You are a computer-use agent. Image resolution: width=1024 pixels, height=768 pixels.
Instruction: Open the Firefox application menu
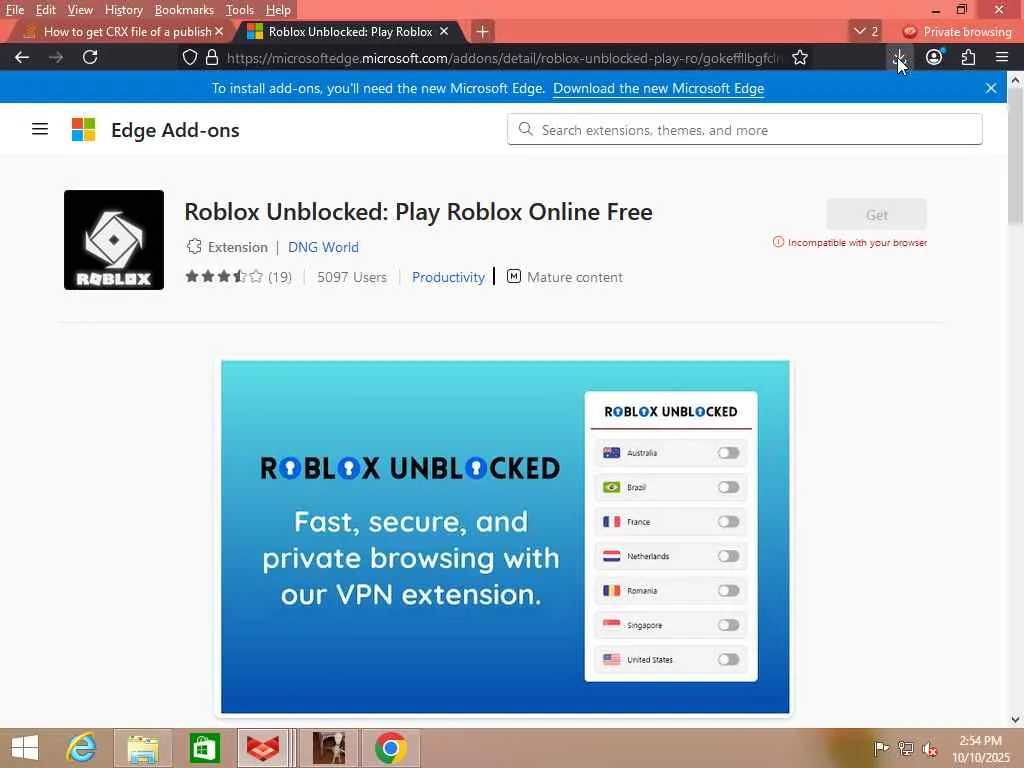pyautogui.click(x=1002, y=57)
